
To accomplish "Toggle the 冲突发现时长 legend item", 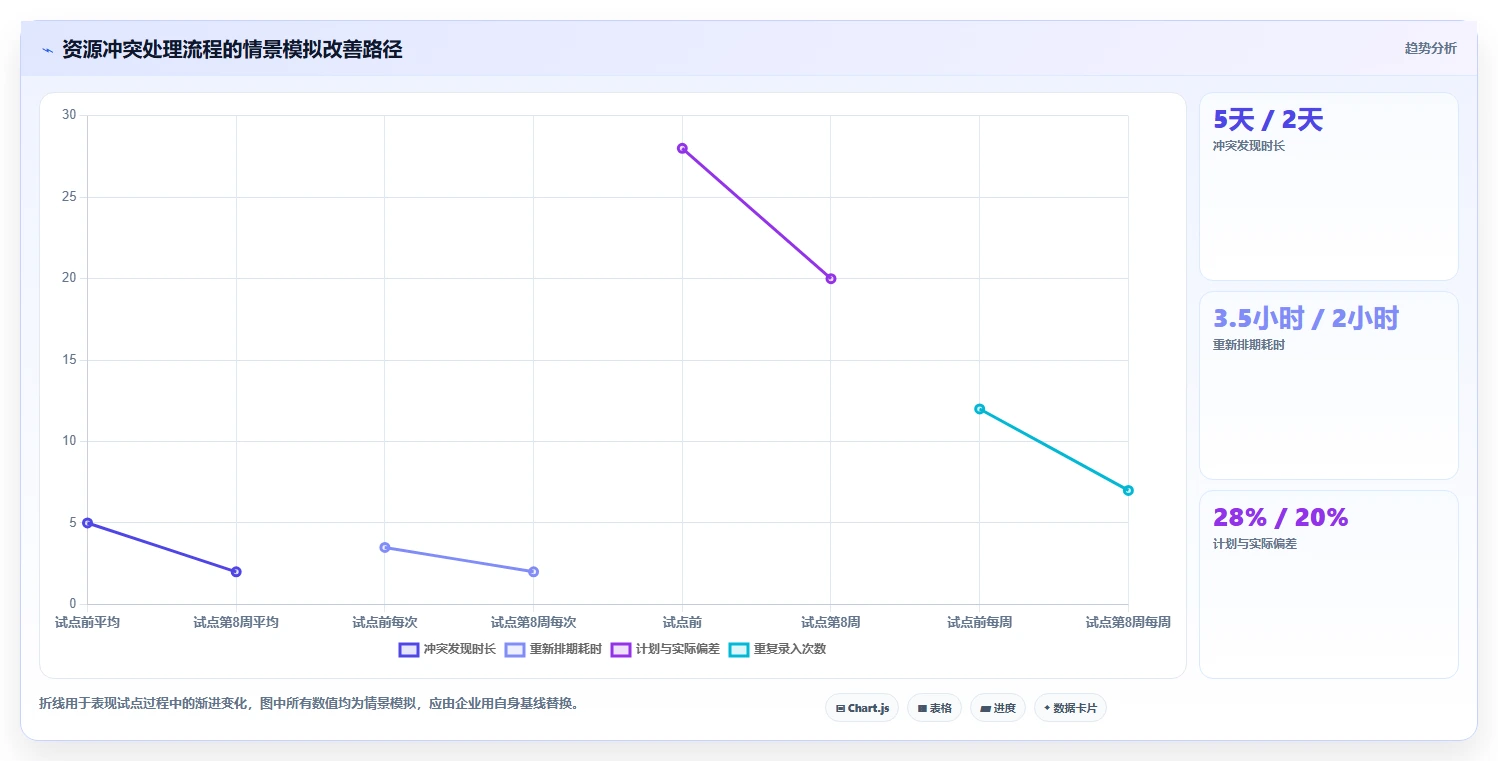I will [x=446, y=649].
